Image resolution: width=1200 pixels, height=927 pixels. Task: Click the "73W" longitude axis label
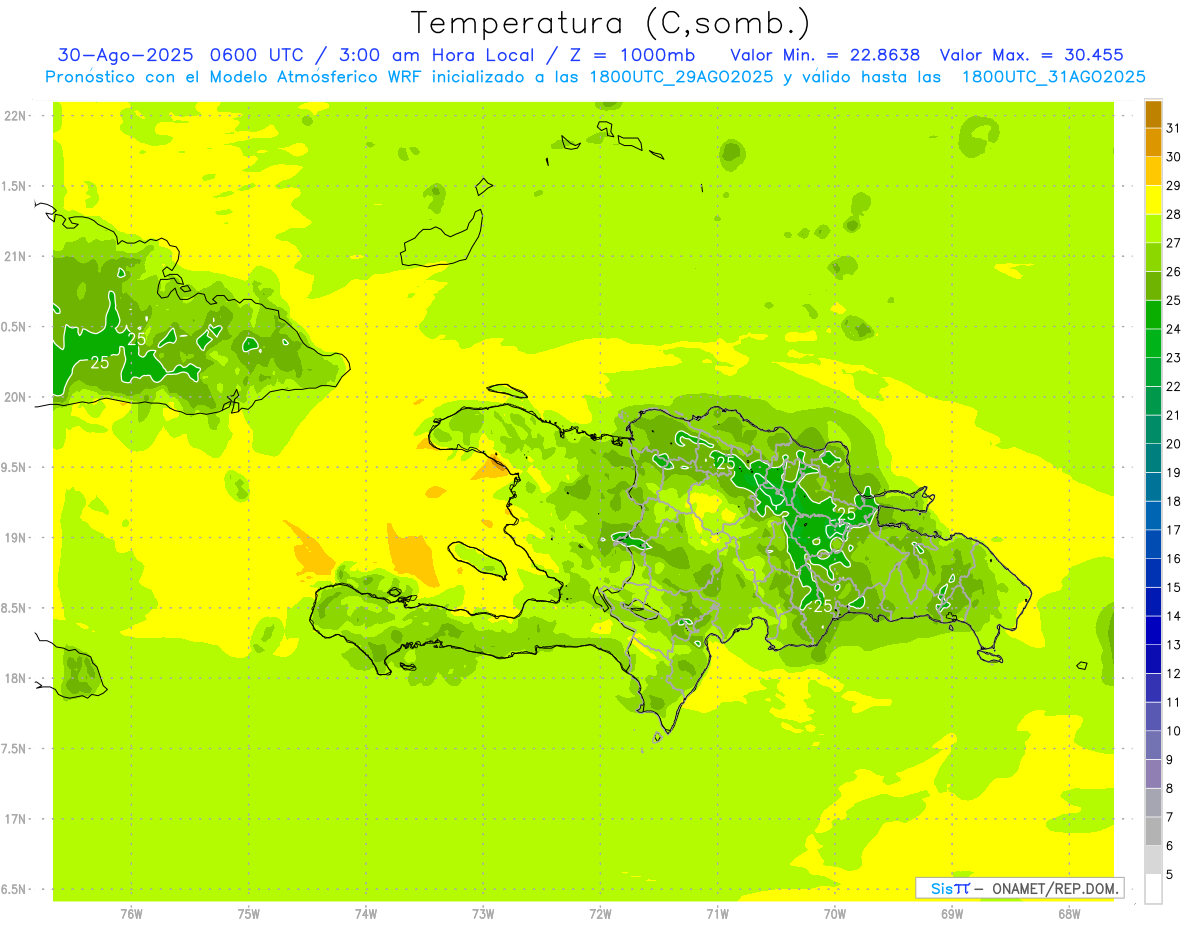click(x=483, y=914)
